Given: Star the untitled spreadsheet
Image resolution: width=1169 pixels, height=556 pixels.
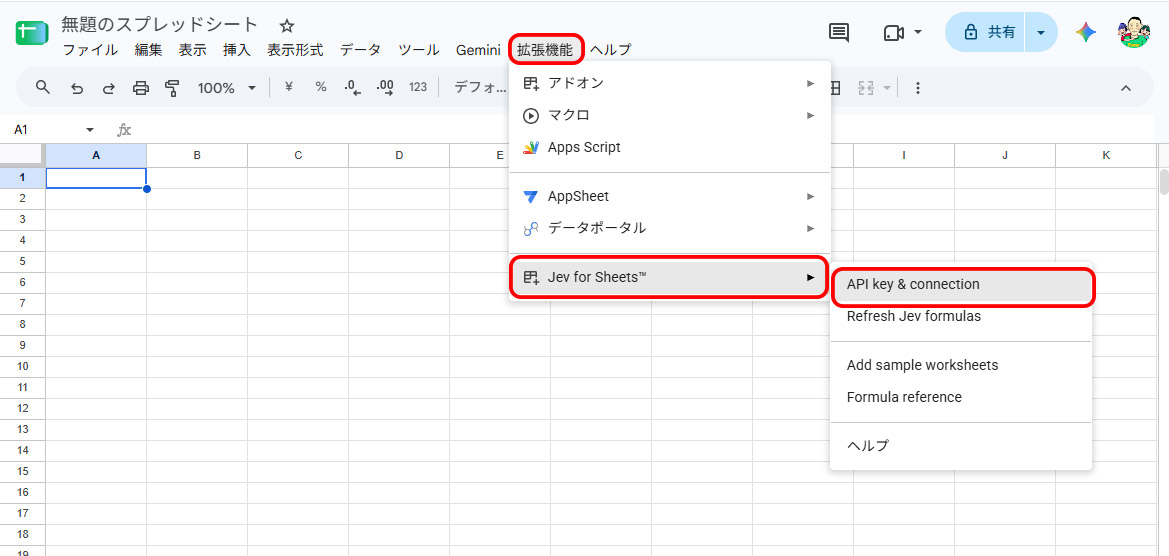Looking at the screenshot, I should tap(287, 26).
